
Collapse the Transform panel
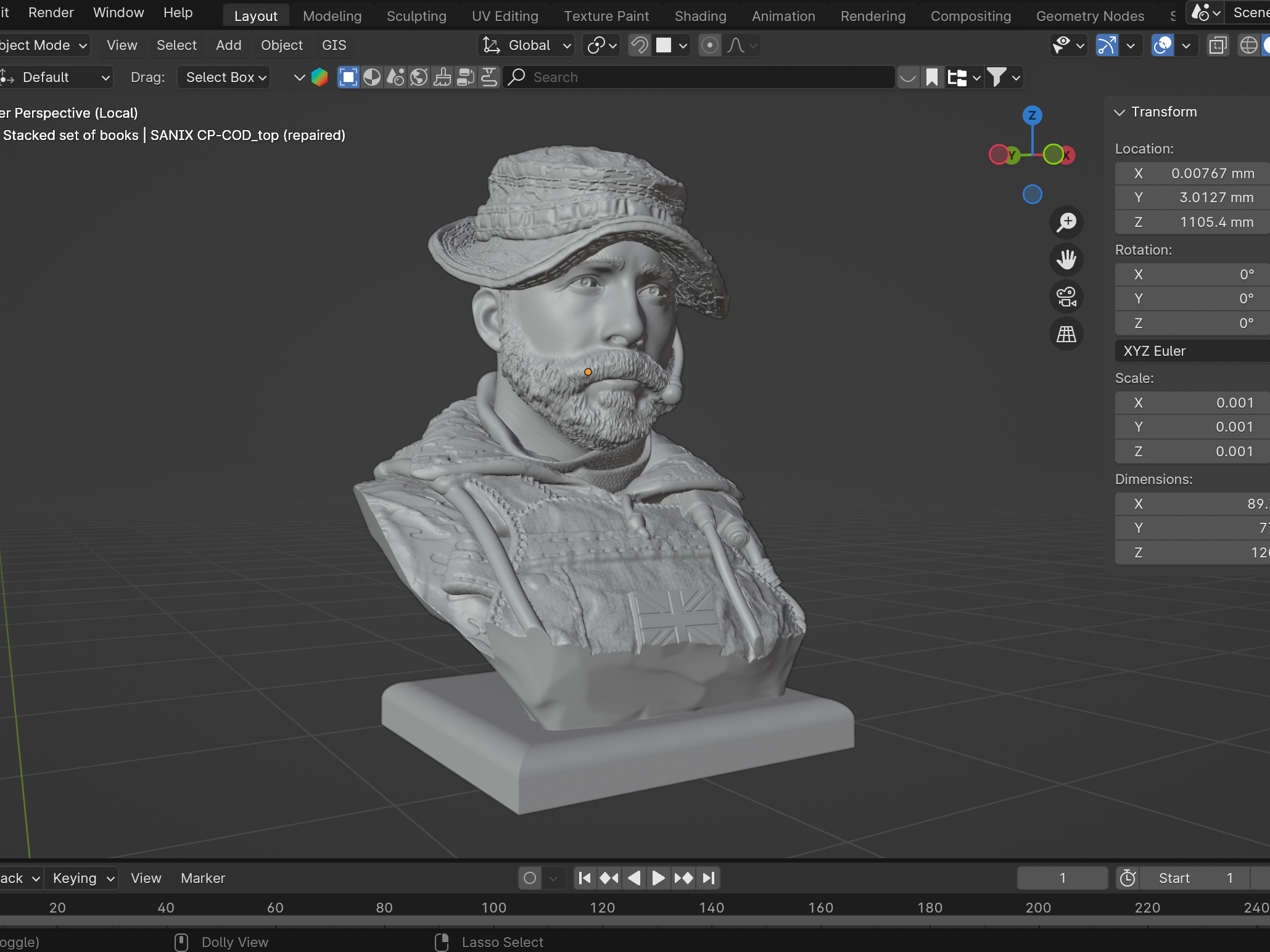pos(1119,112)
